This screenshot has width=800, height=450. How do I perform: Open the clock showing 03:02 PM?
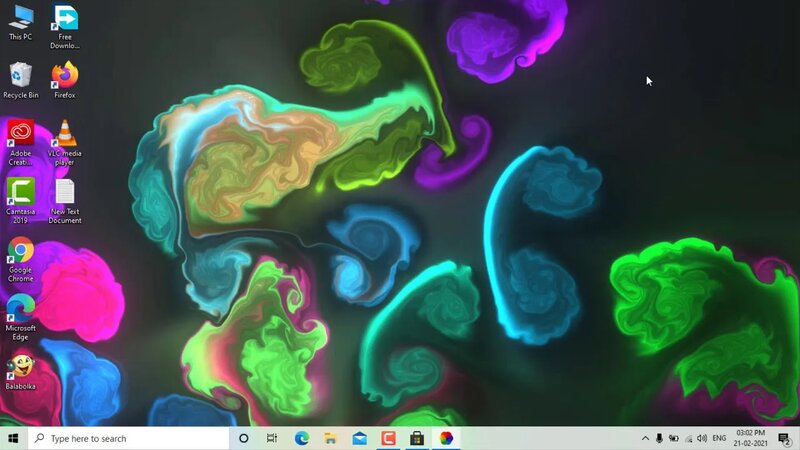(751, 438)
